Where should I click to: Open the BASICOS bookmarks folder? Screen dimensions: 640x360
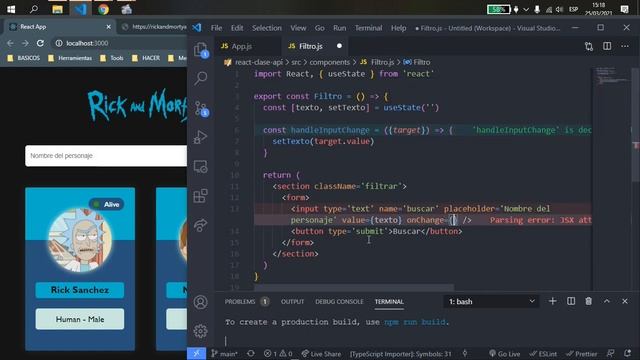coord(24,58)
